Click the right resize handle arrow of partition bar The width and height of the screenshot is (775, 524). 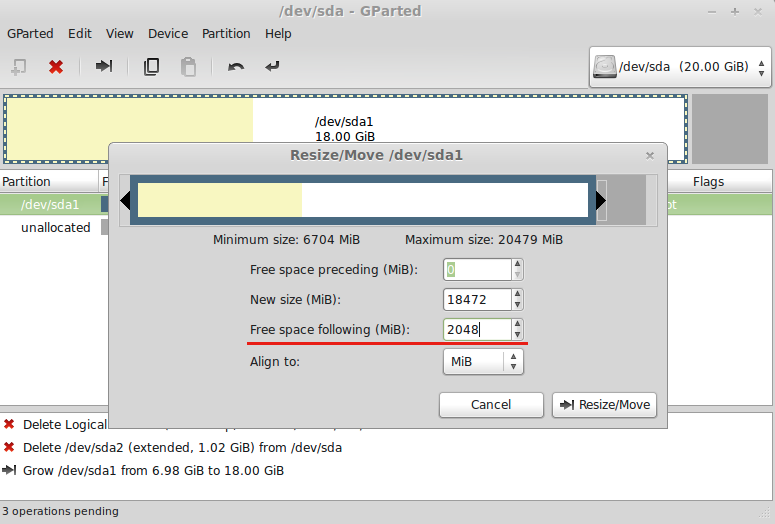click(601, 201)
